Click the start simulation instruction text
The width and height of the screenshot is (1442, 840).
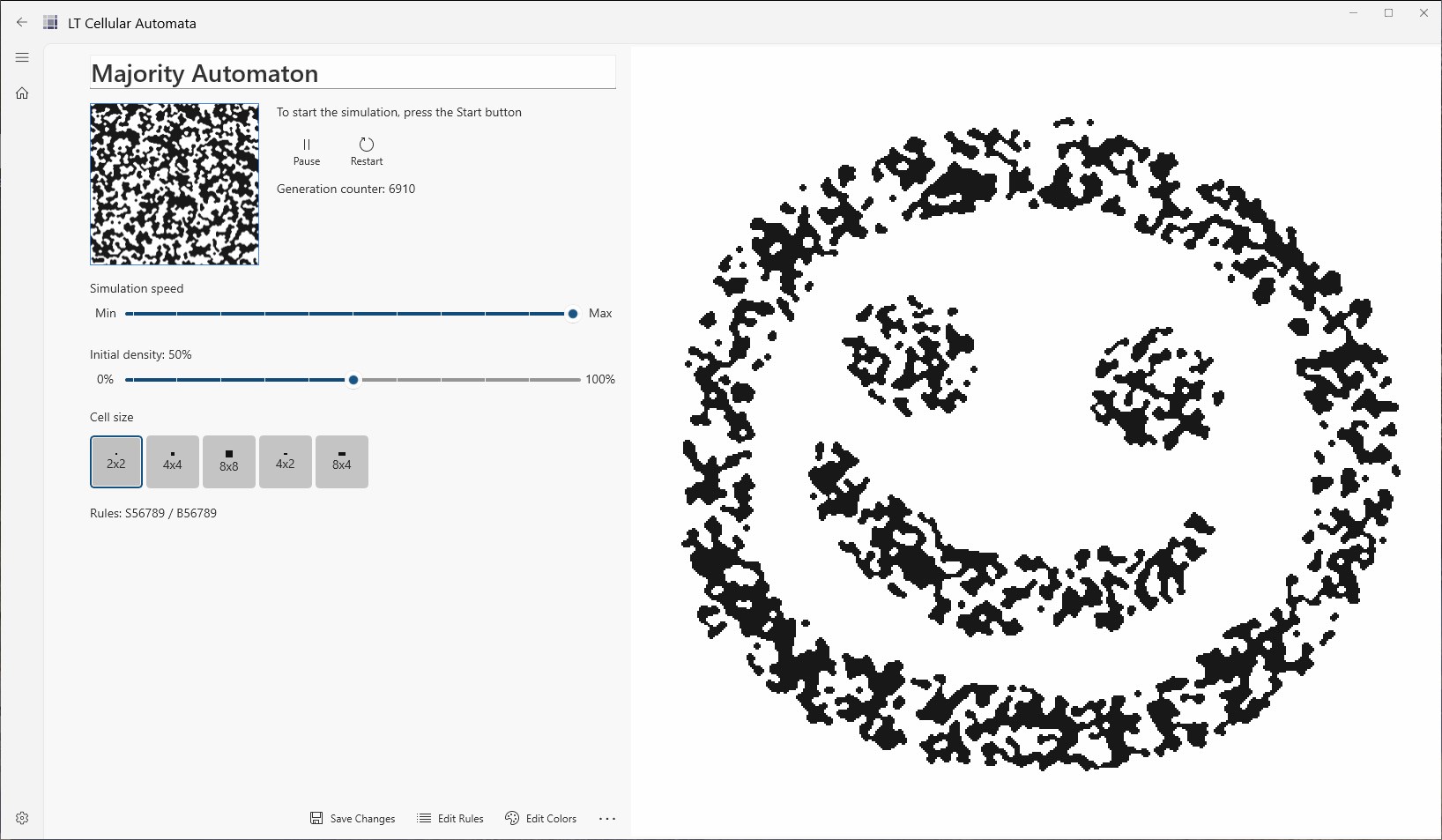click(x=399, y=112)
